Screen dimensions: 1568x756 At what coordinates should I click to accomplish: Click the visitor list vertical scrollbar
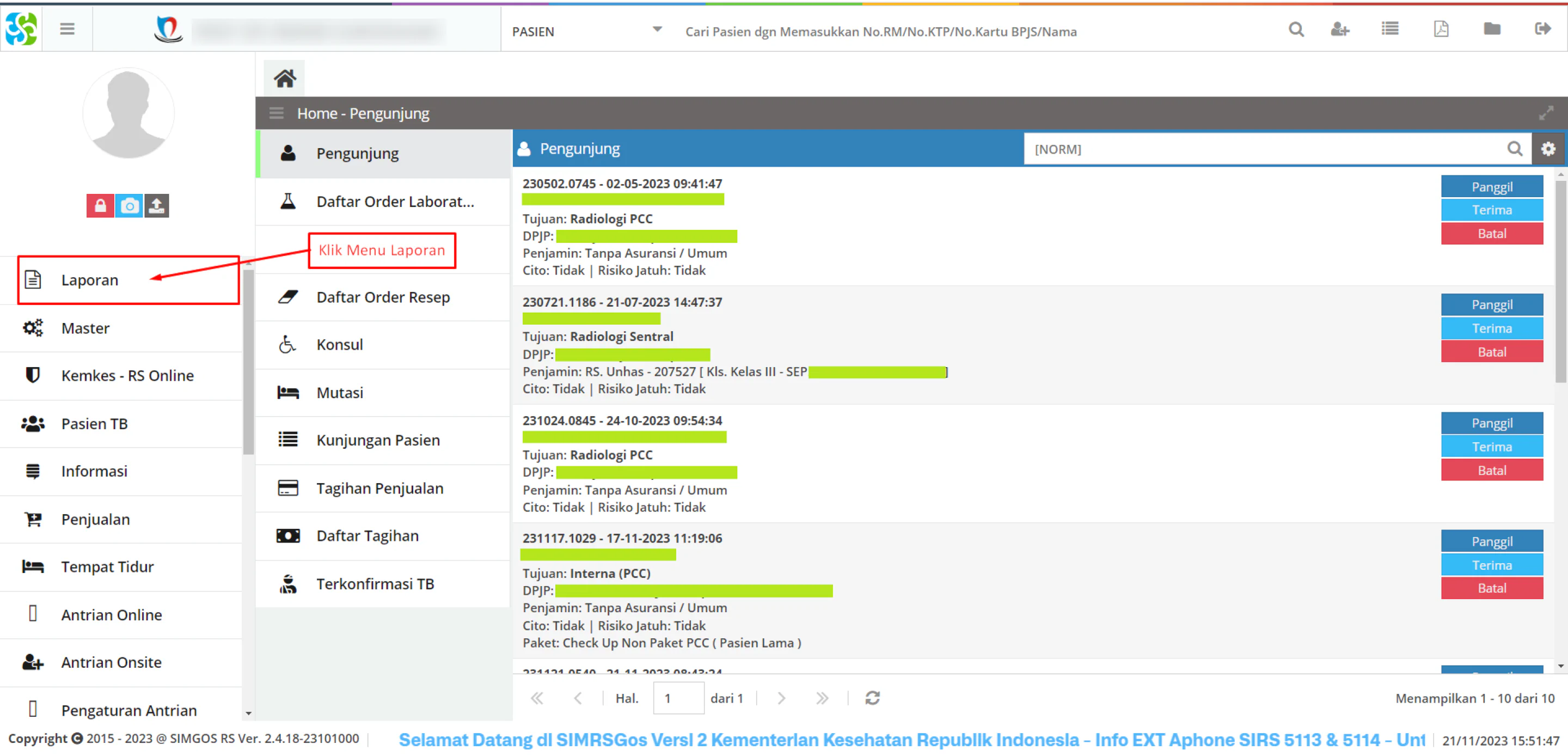(x=1560, y=282)
